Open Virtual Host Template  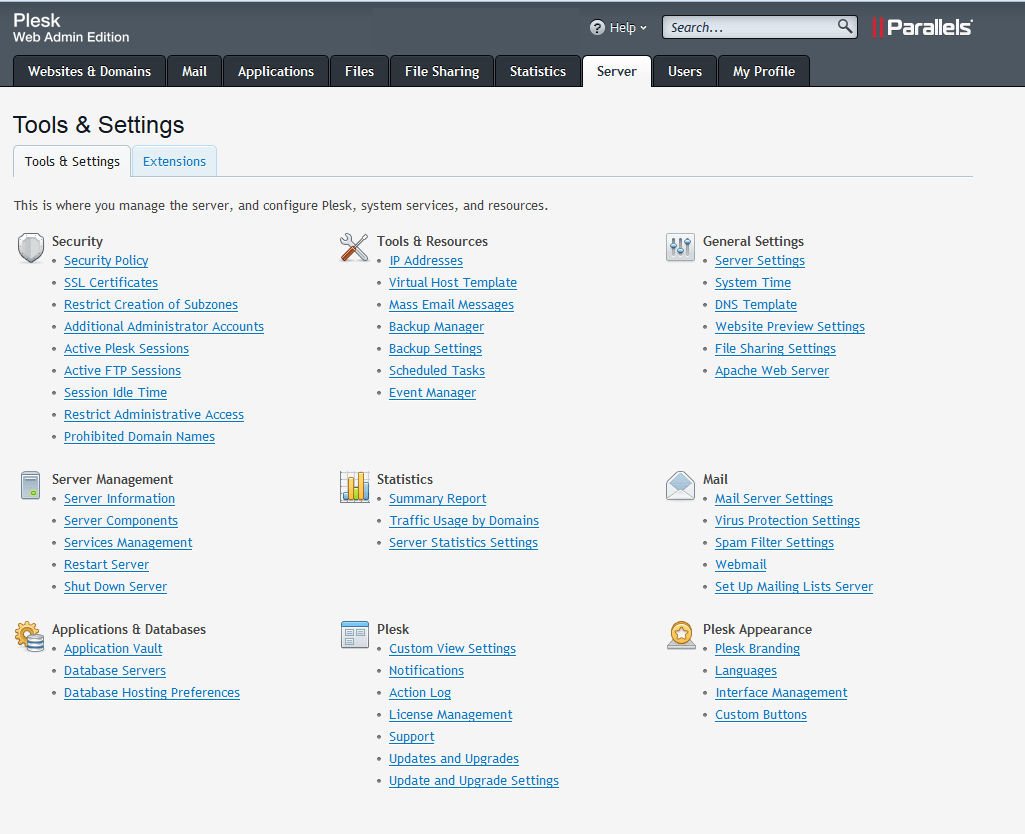(453, 282)
